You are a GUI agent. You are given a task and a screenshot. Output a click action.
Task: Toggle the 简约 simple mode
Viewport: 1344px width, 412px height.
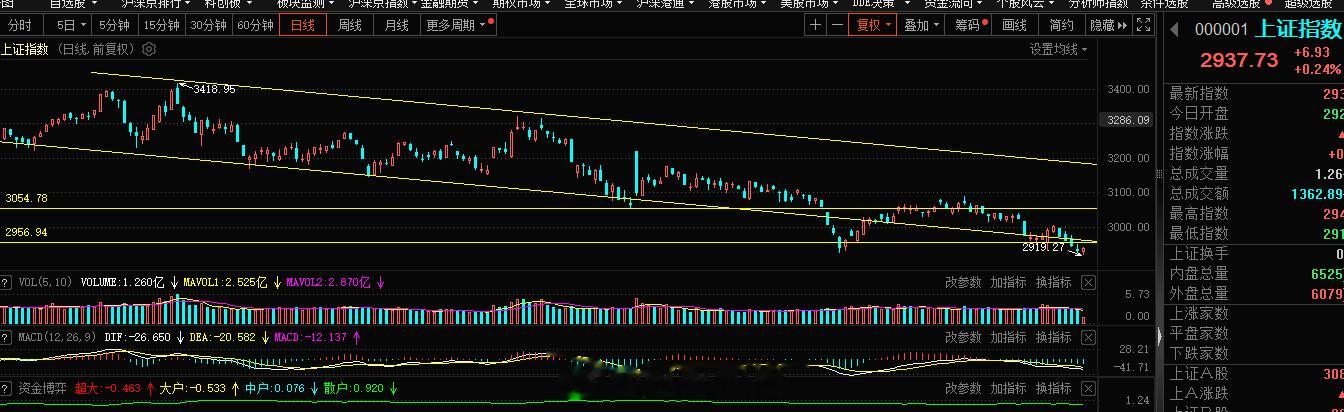point(1061,25)
